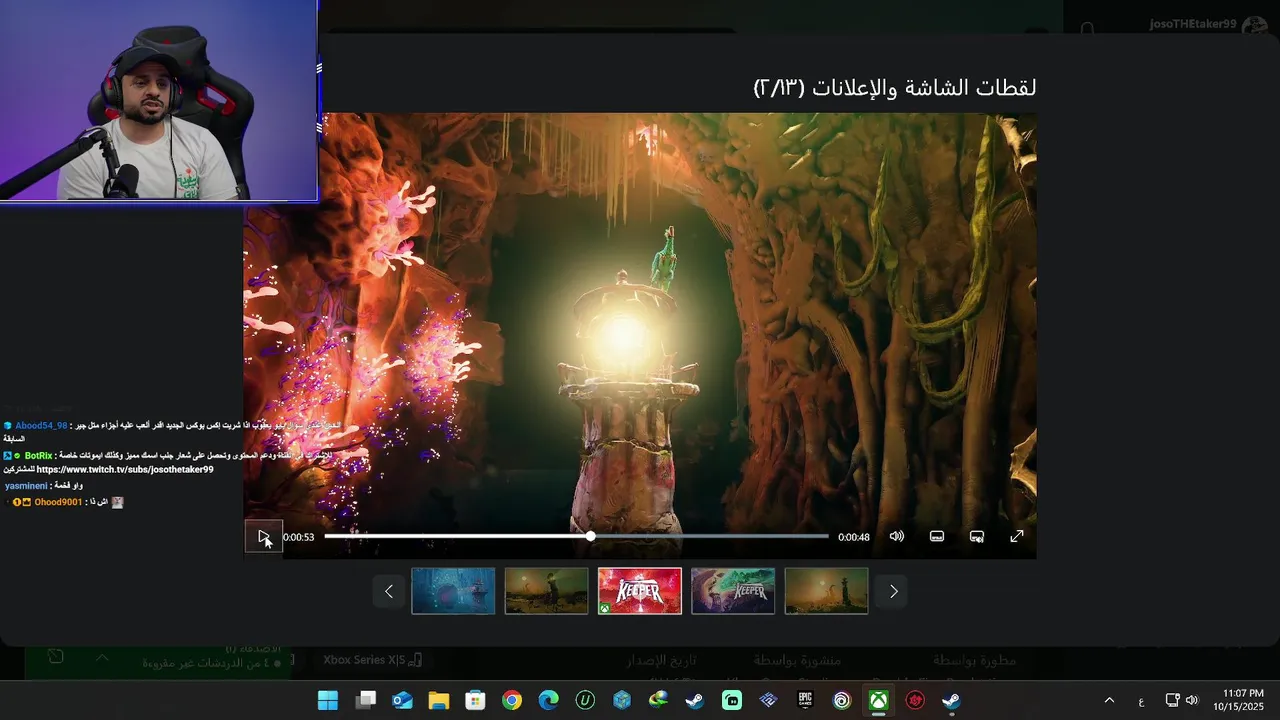Open network settings in the system tray
The image size is (1280, 720).
click(1173, 701)
